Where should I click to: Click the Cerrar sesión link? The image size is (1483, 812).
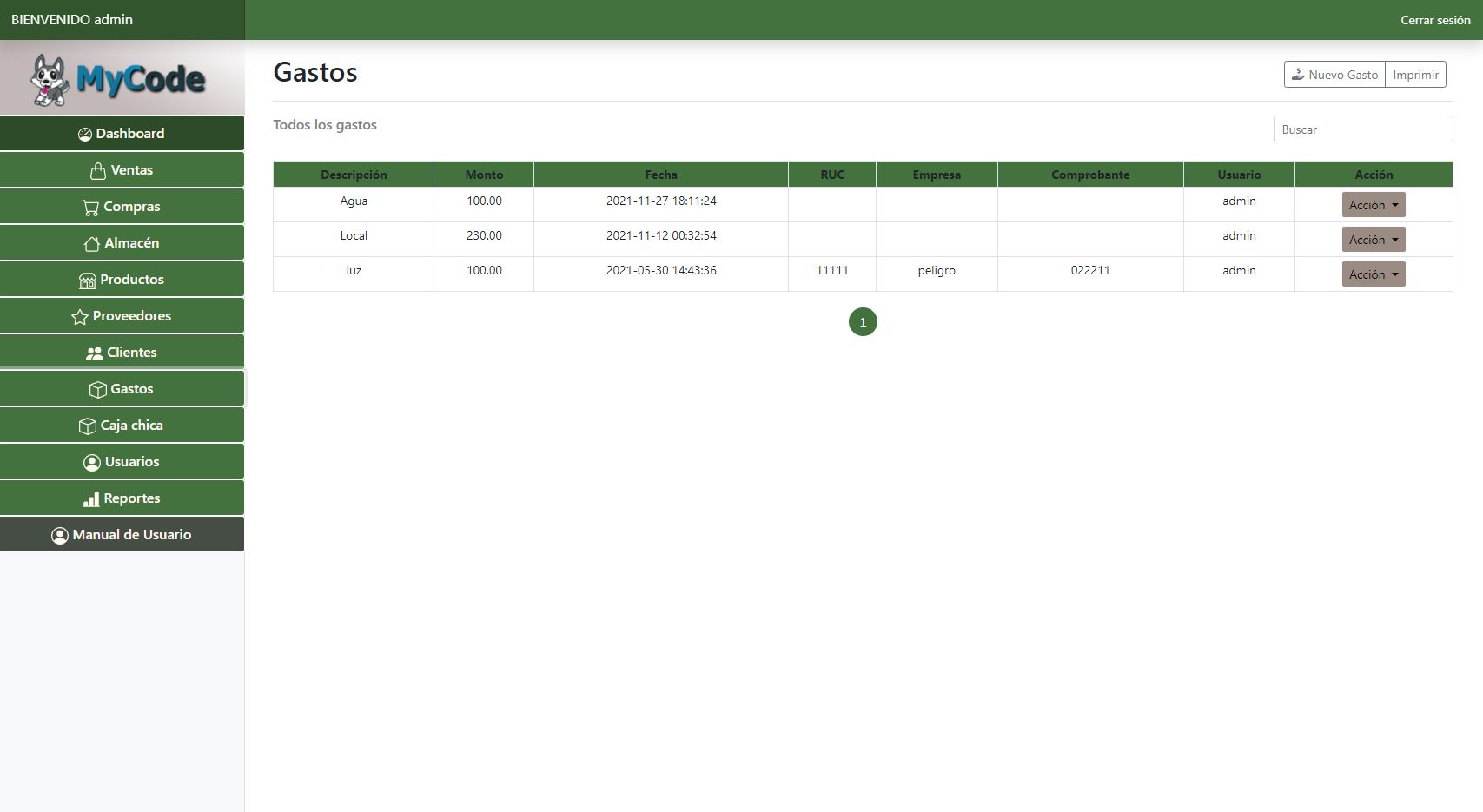1434,20
